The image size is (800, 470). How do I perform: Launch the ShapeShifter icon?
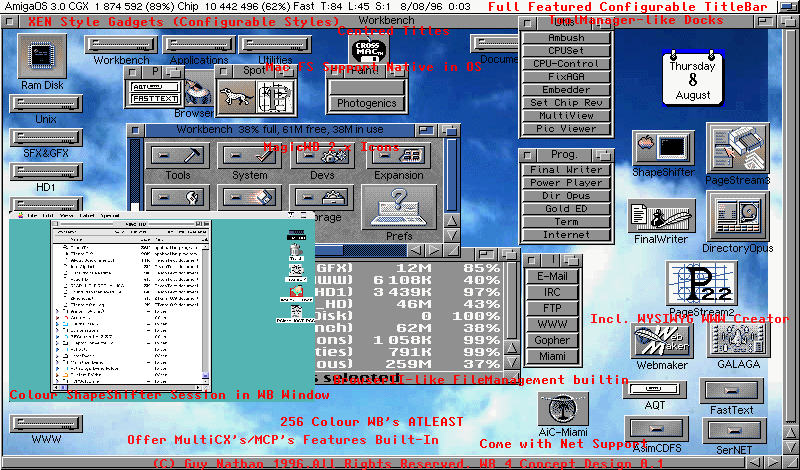point(663,147)
